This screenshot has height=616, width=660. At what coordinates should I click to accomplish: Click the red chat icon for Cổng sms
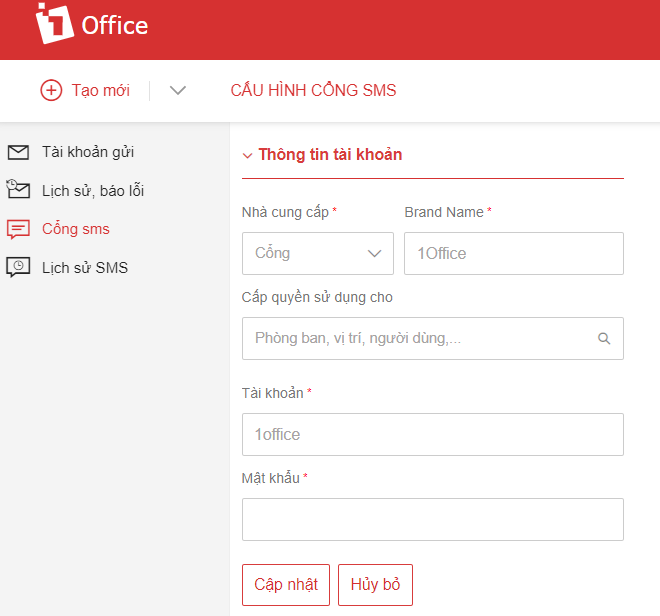(18, 229)
